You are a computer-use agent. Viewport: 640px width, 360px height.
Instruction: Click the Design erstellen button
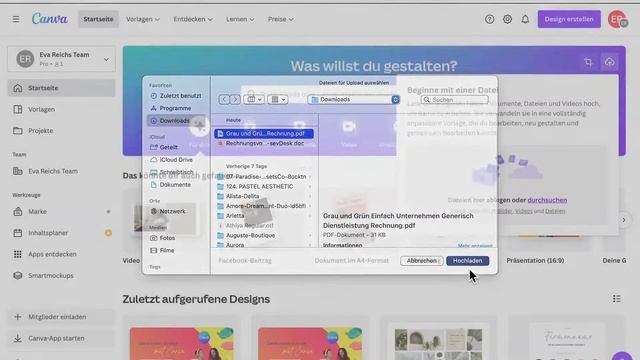click(x=569, y=19)
